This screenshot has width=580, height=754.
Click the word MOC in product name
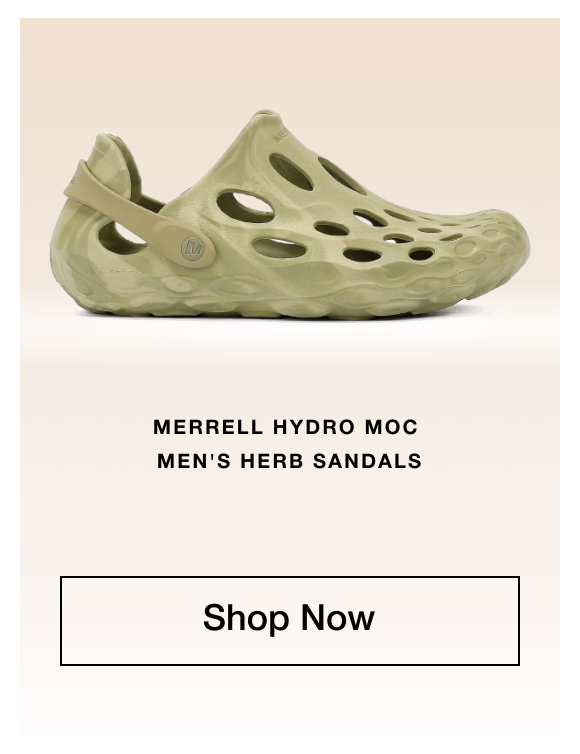(391, 427)
